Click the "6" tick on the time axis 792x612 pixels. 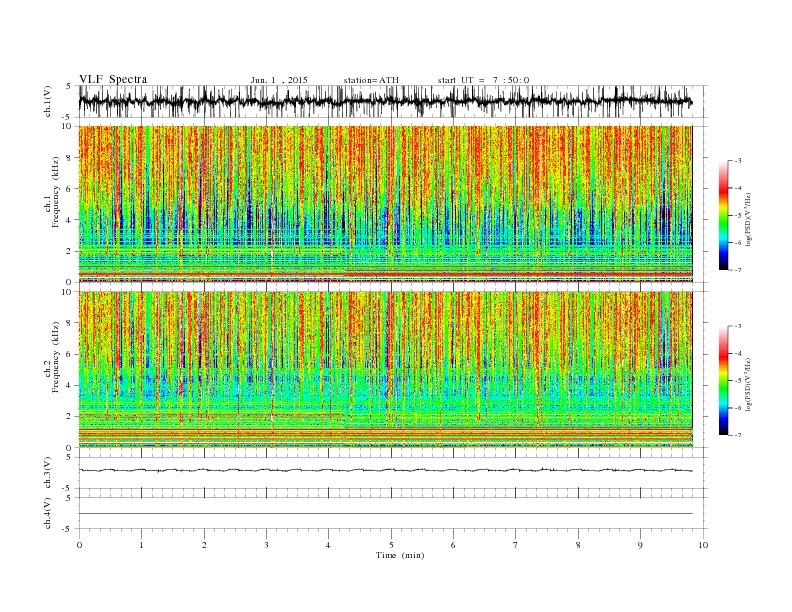click(454, 545)
